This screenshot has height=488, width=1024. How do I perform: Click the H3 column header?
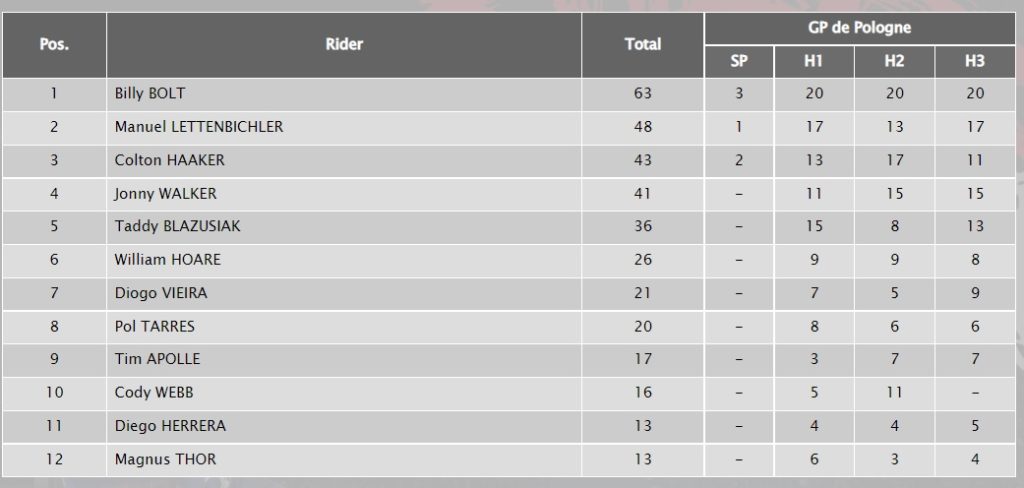click(975, 61)
